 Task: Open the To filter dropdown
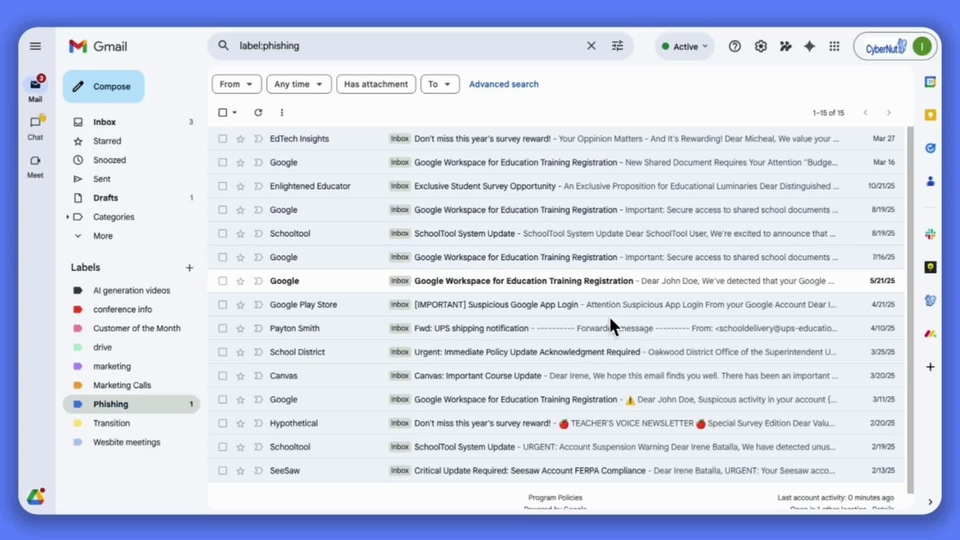(x=440, y=84)
